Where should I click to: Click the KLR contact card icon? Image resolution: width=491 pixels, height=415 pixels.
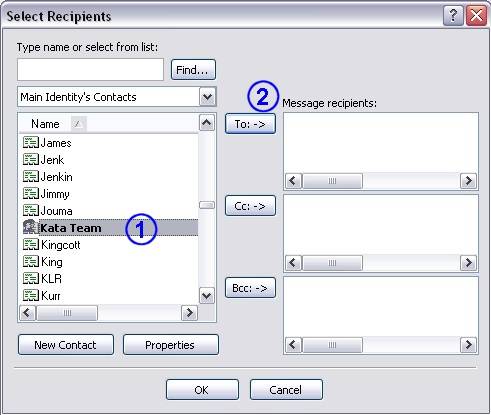point(31,279)
